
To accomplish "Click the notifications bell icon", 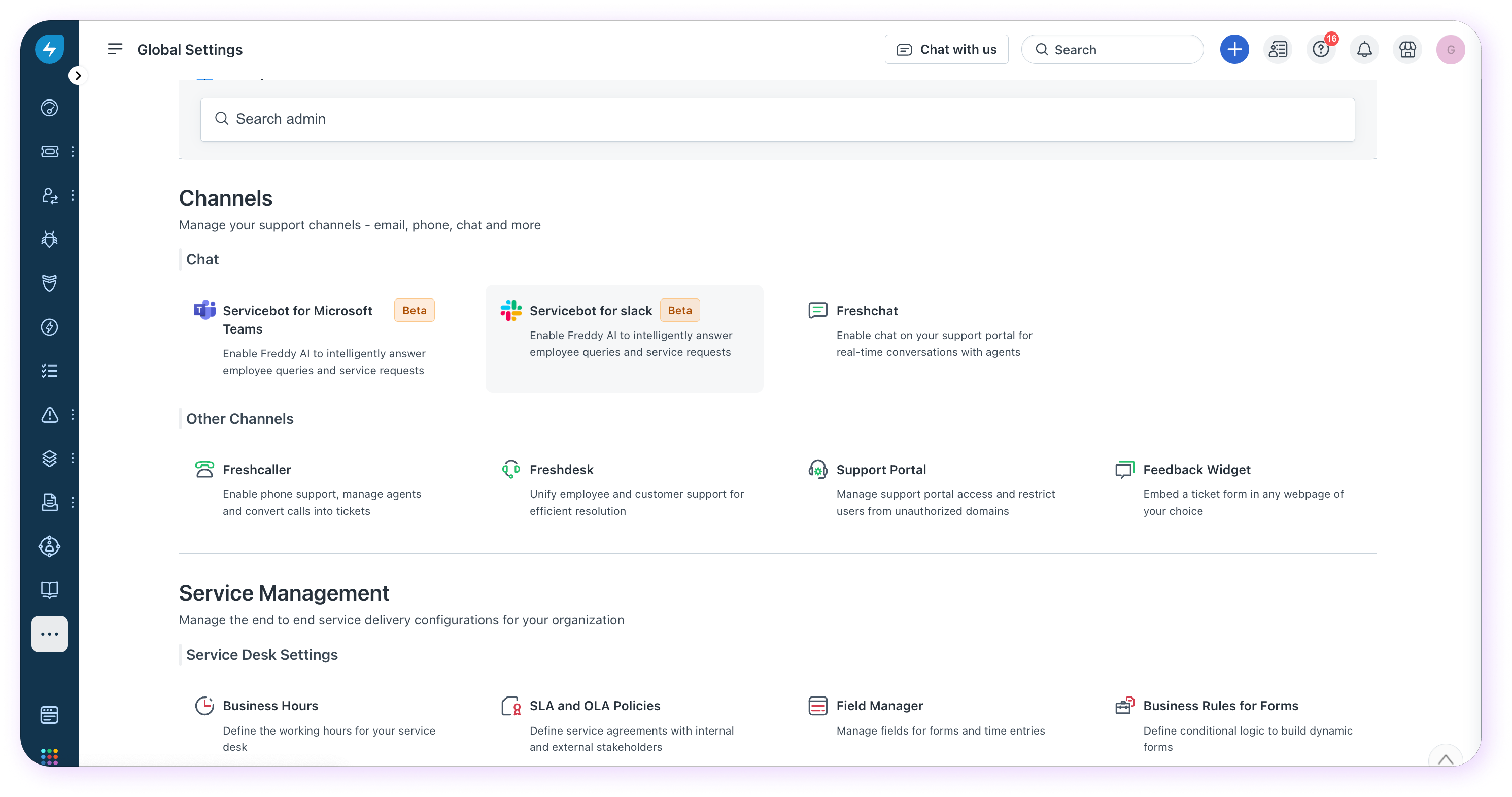I will (x=1364, y=49).
